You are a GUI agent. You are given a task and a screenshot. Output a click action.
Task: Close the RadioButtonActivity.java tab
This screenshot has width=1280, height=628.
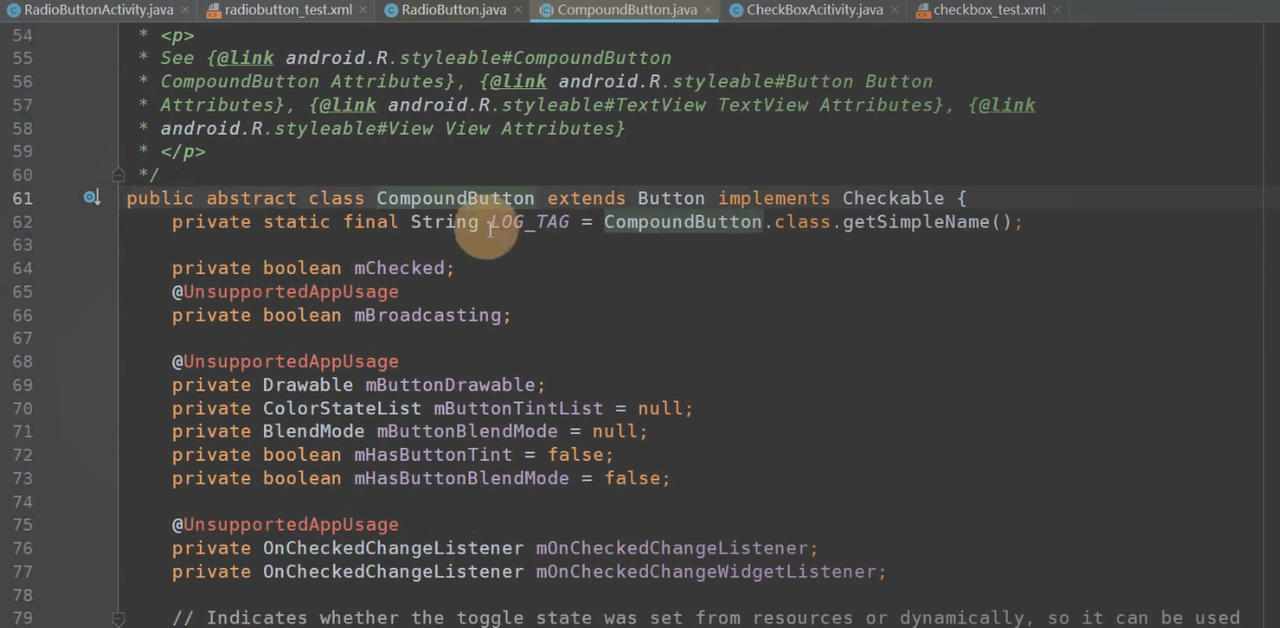click(x=186, y=10)
